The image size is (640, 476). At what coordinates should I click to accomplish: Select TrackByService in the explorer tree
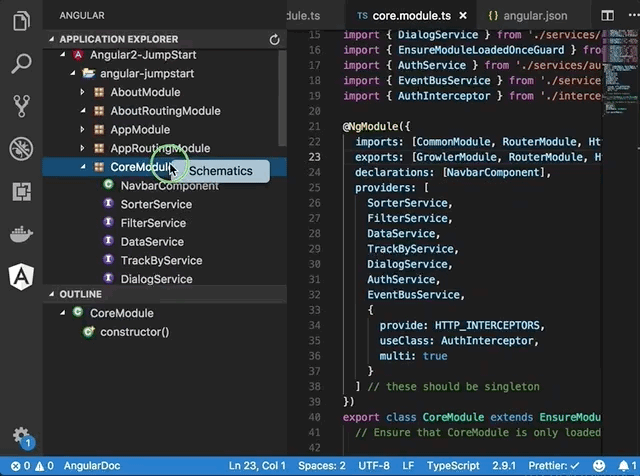point(161,261)
